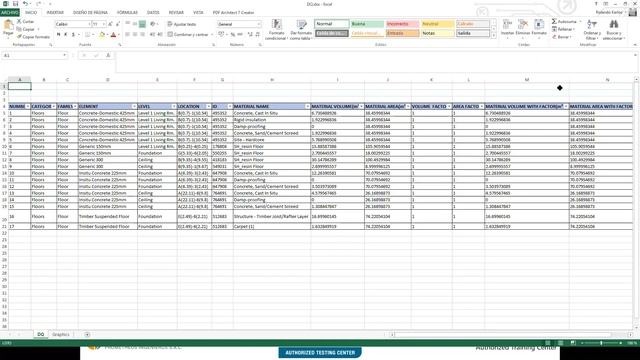Click the decrease font size icon
This screenshot has height=360, width=640.
coord(118,24)
